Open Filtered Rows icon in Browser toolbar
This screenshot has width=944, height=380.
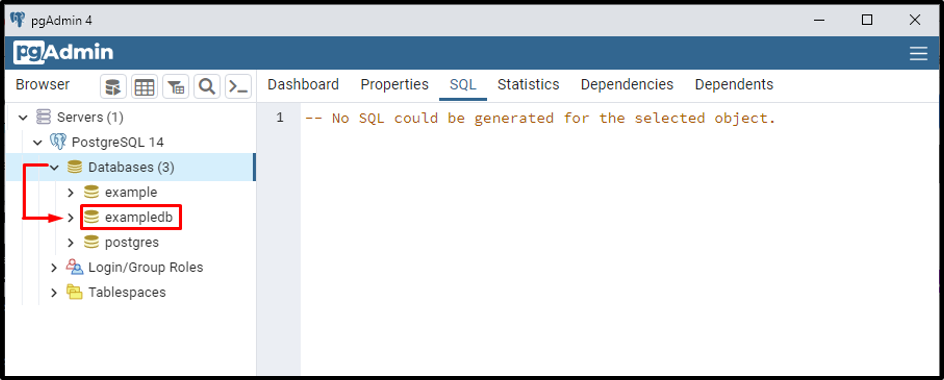(175, 87)
